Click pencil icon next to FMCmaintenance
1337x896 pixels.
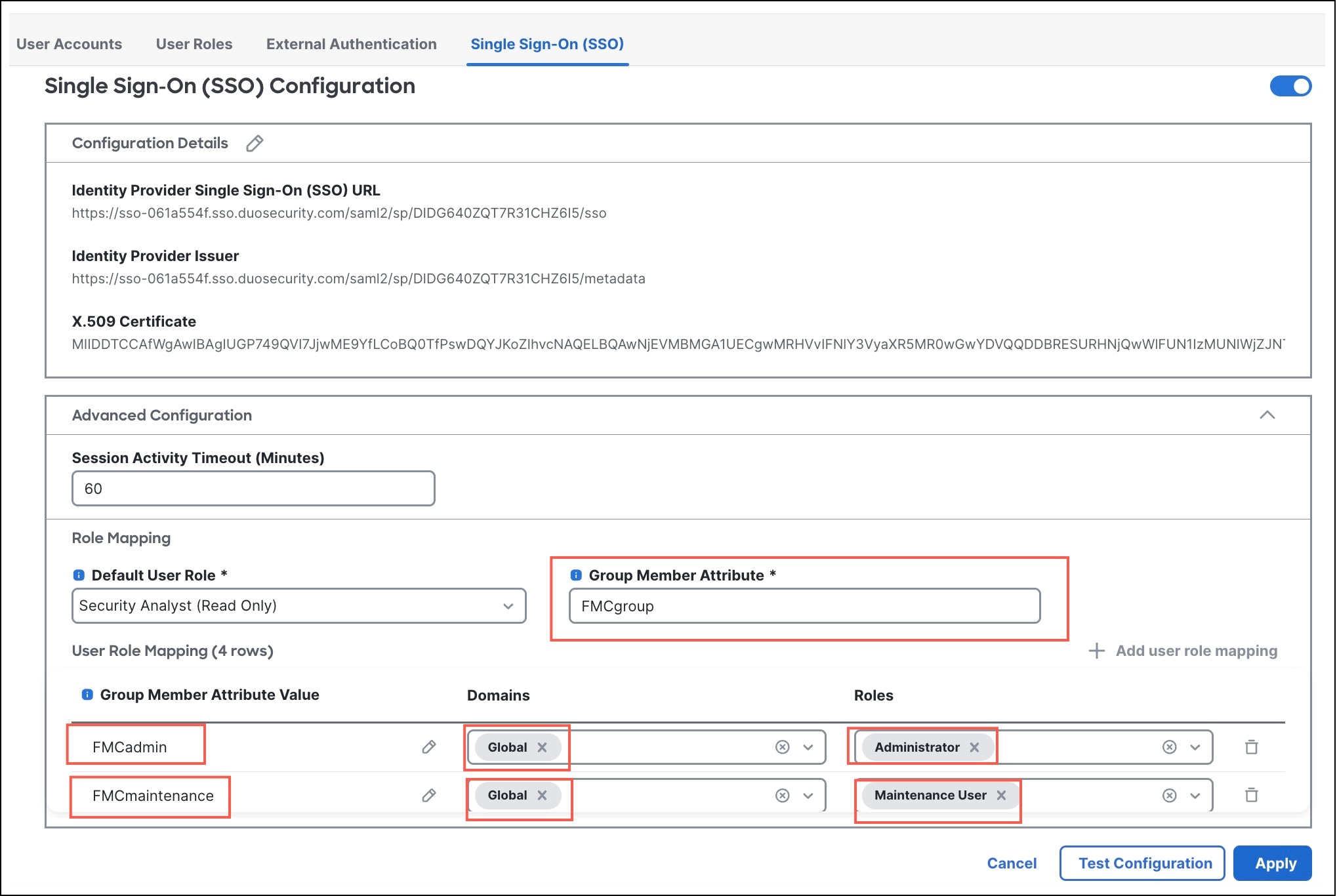429,796
